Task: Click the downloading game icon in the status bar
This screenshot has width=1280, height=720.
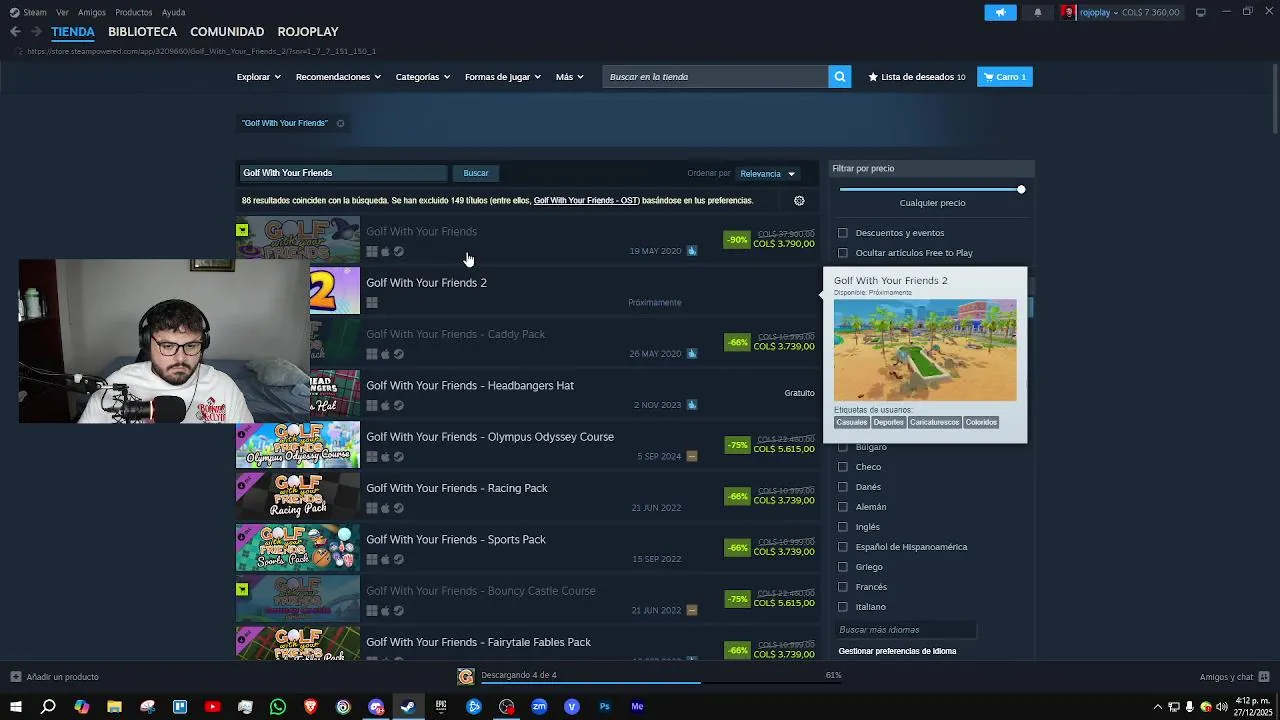Action: tap(466, 677)
